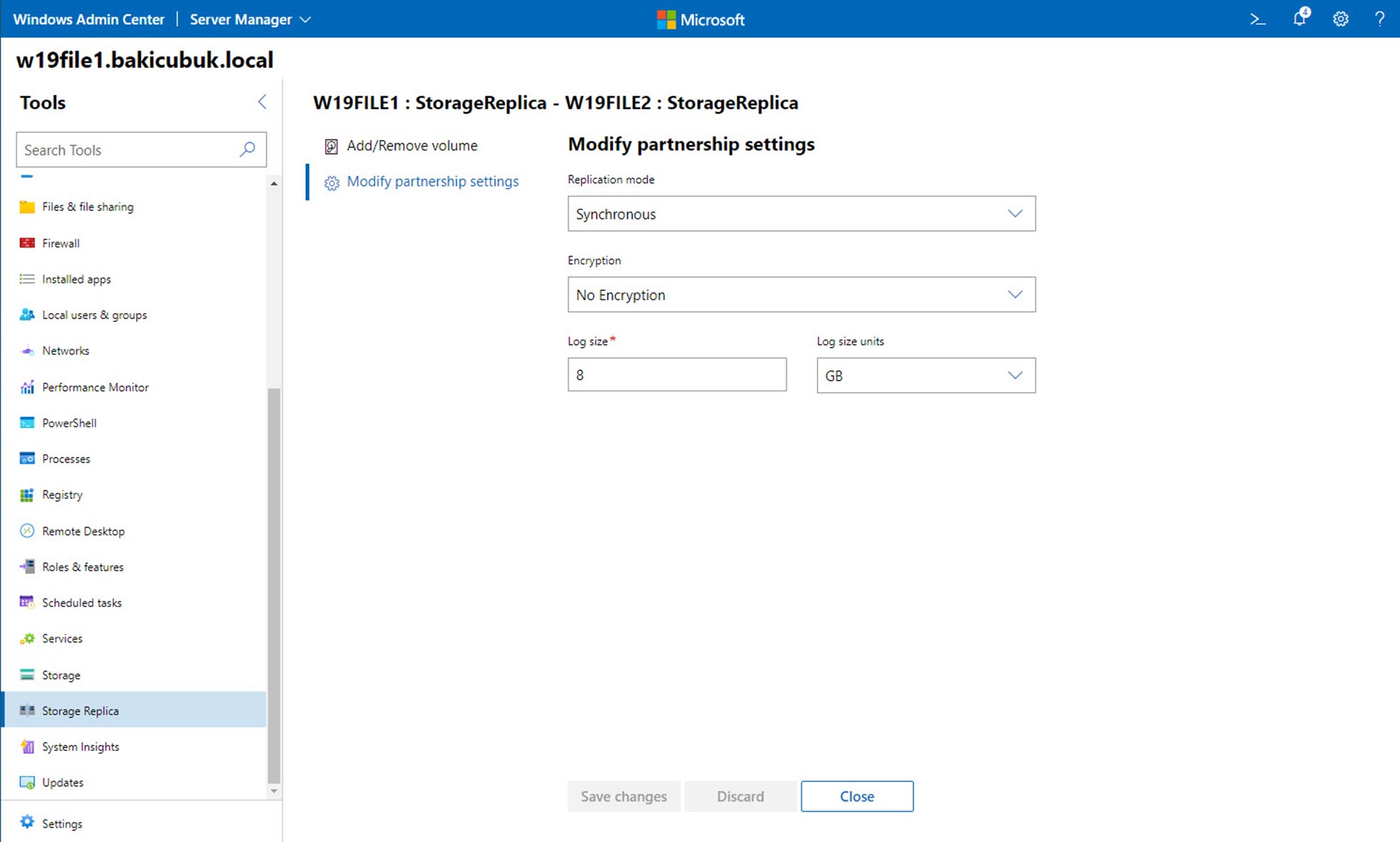The height and width of the screenshot is (842, 1400).
Task: Click the Registry icon
Action: pyautogui.click(x=27, y=494)
